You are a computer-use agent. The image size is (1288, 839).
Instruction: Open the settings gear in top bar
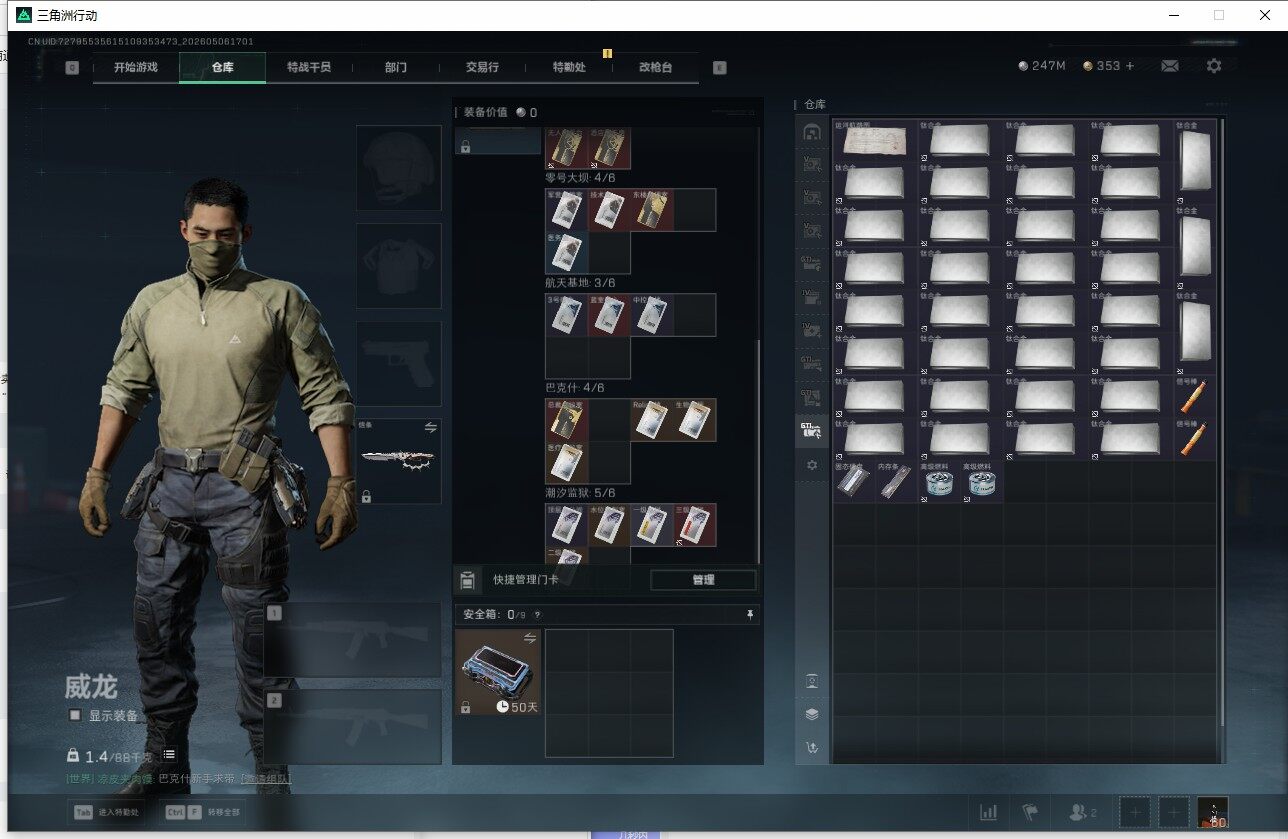(1214, 66)
